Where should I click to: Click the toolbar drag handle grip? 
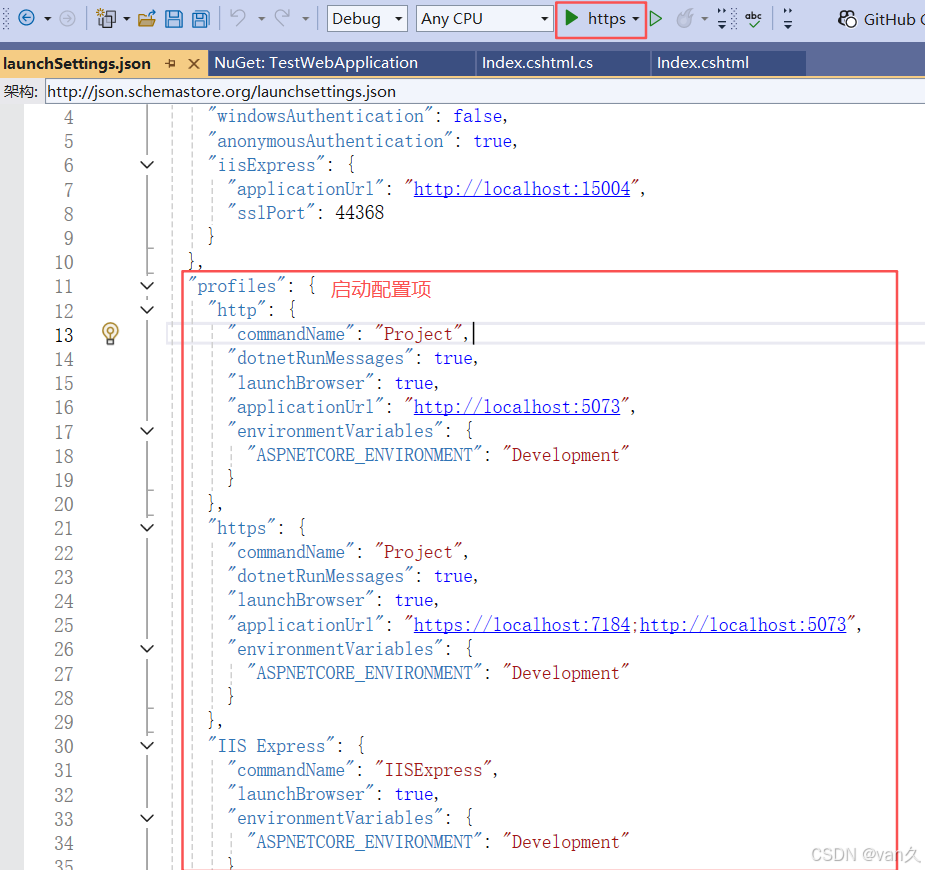pos(6,19)
